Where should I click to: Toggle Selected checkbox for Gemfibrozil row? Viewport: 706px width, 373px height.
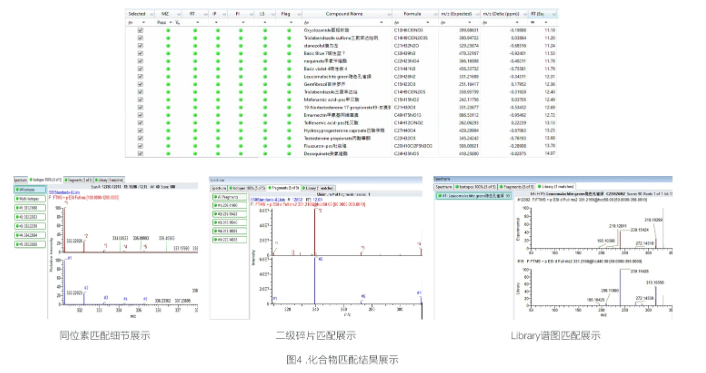(x=140, y=84)
